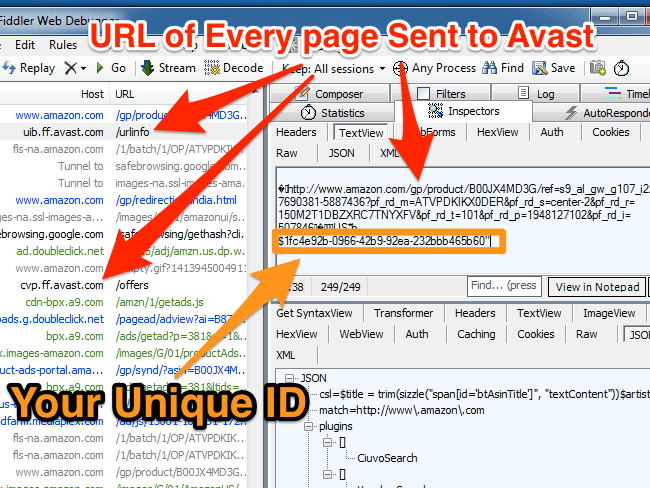Screen dimensions: 650x488
Task: Switch to the Composer tab
Action: tap(330, 94)
